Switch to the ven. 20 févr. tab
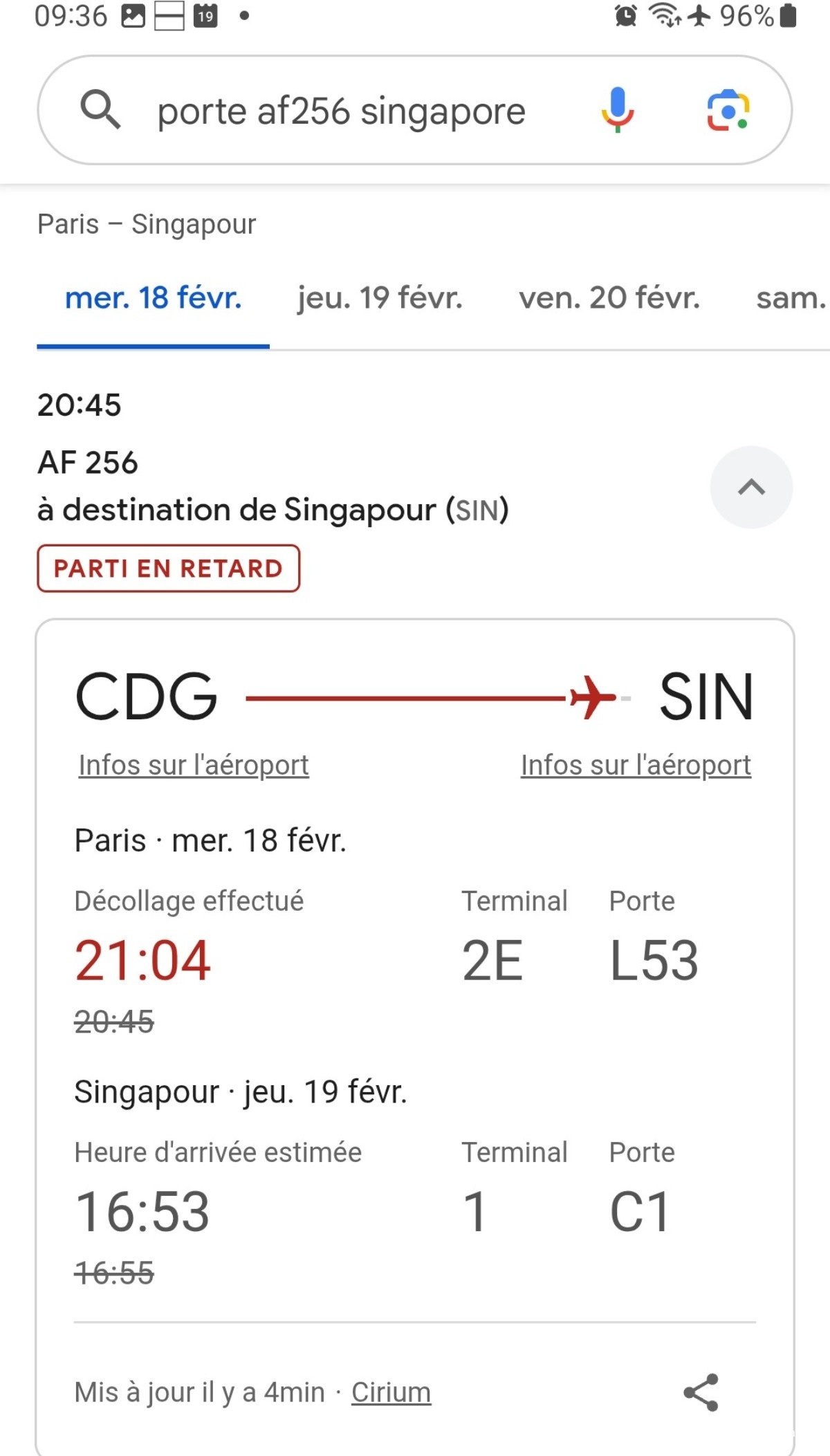The width and height of the screenshot is (830, 1456). tap(609, 298)
